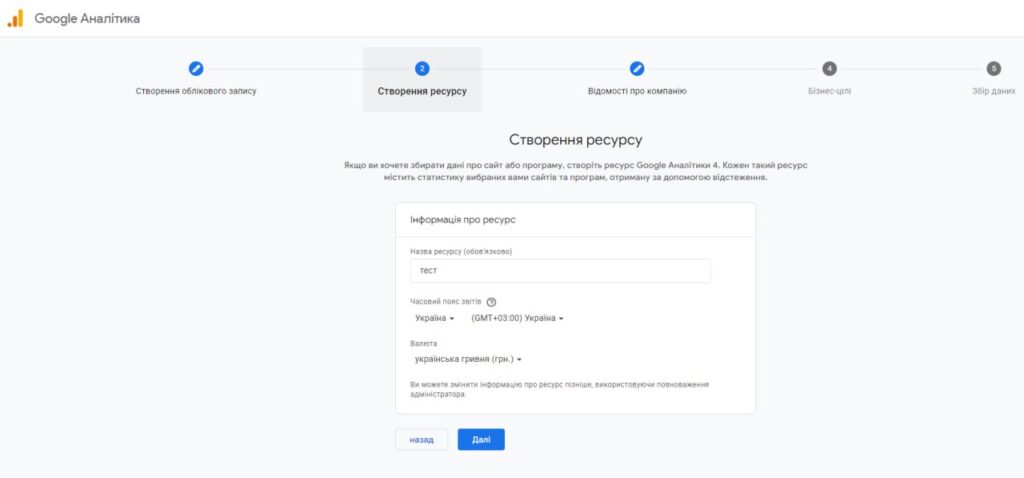1024x478 pixels.
Task: Expand the 'Україна' country dropdown
Action: coord(435,319)
